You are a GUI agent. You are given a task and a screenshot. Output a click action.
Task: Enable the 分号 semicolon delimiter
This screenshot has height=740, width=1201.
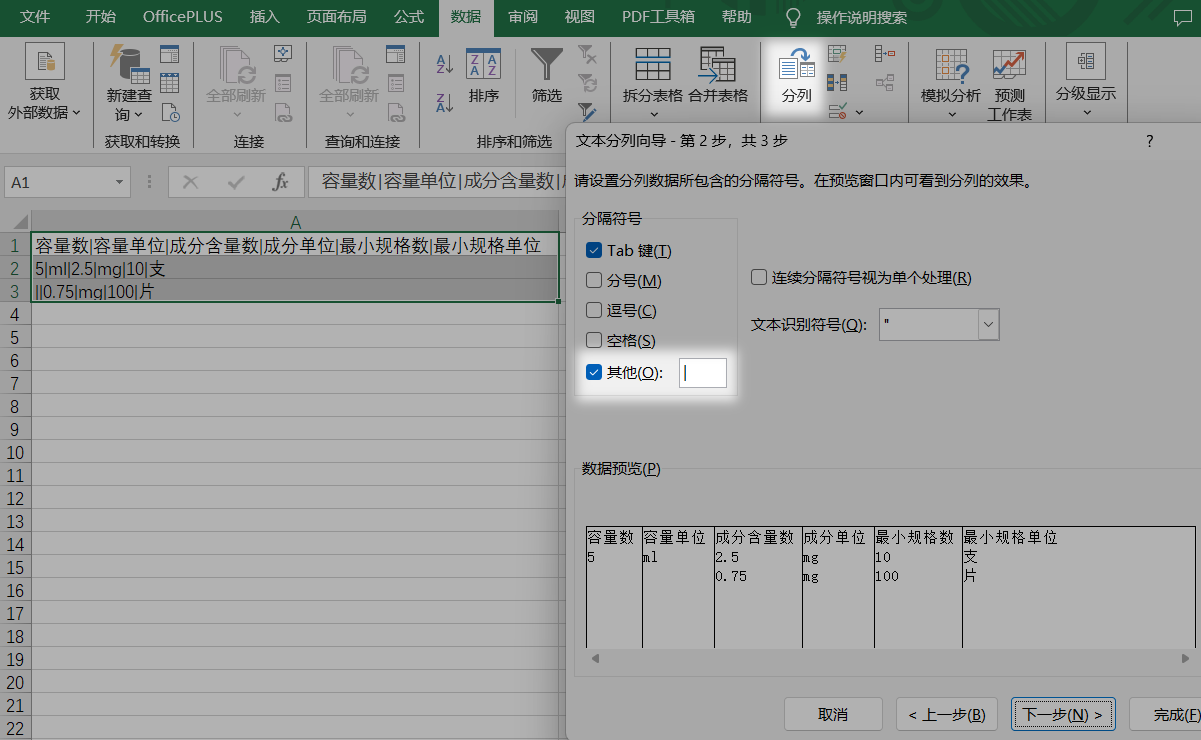coord(594,280)
